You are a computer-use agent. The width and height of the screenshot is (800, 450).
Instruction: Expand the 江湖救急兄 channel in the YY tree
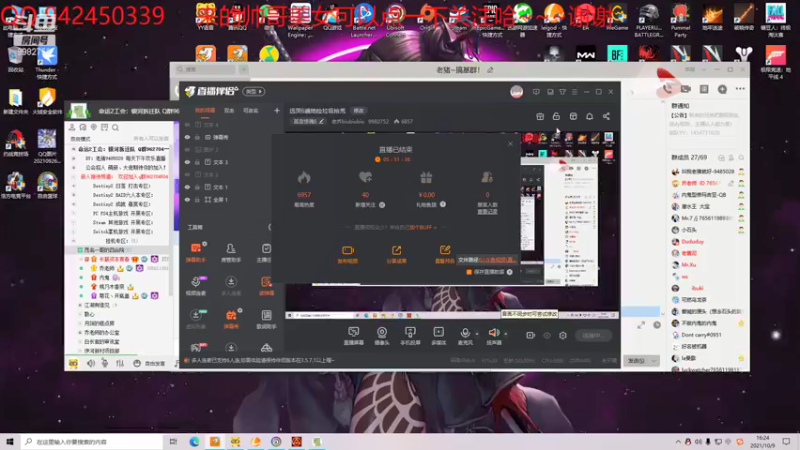tap(80, 305)
